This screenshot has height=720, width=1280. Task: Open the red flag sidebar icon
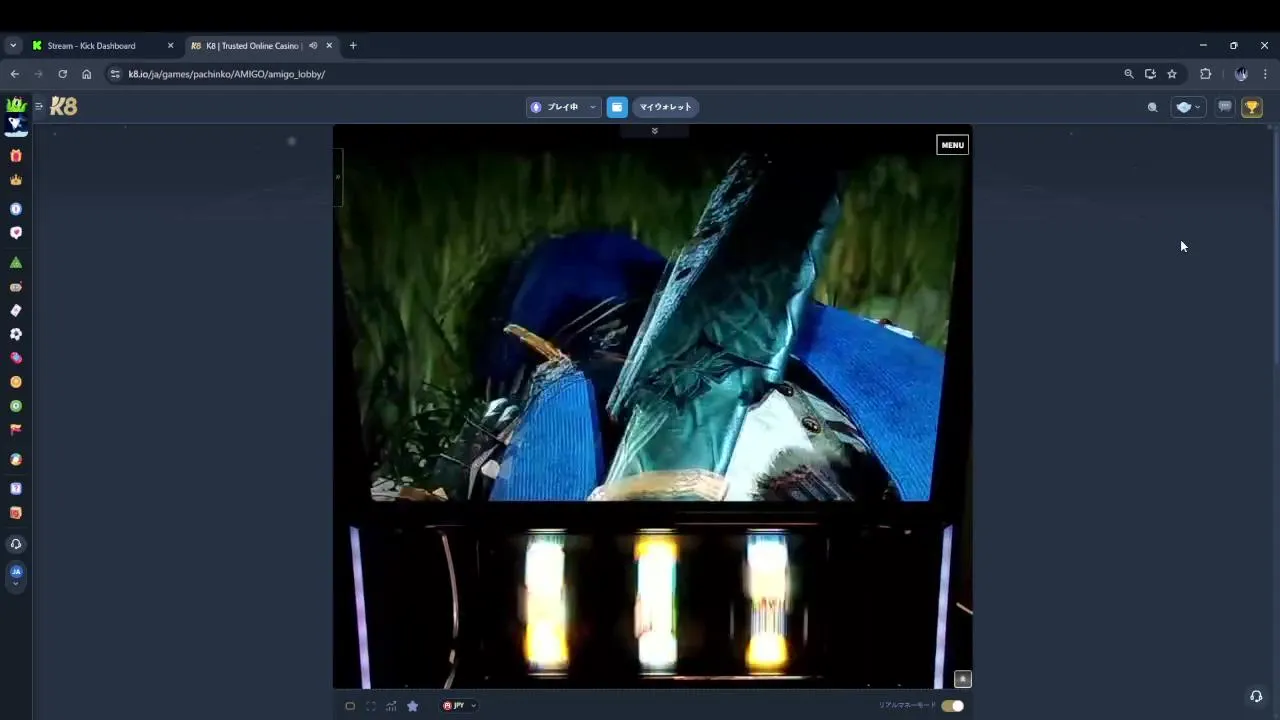tap(15, 430)
